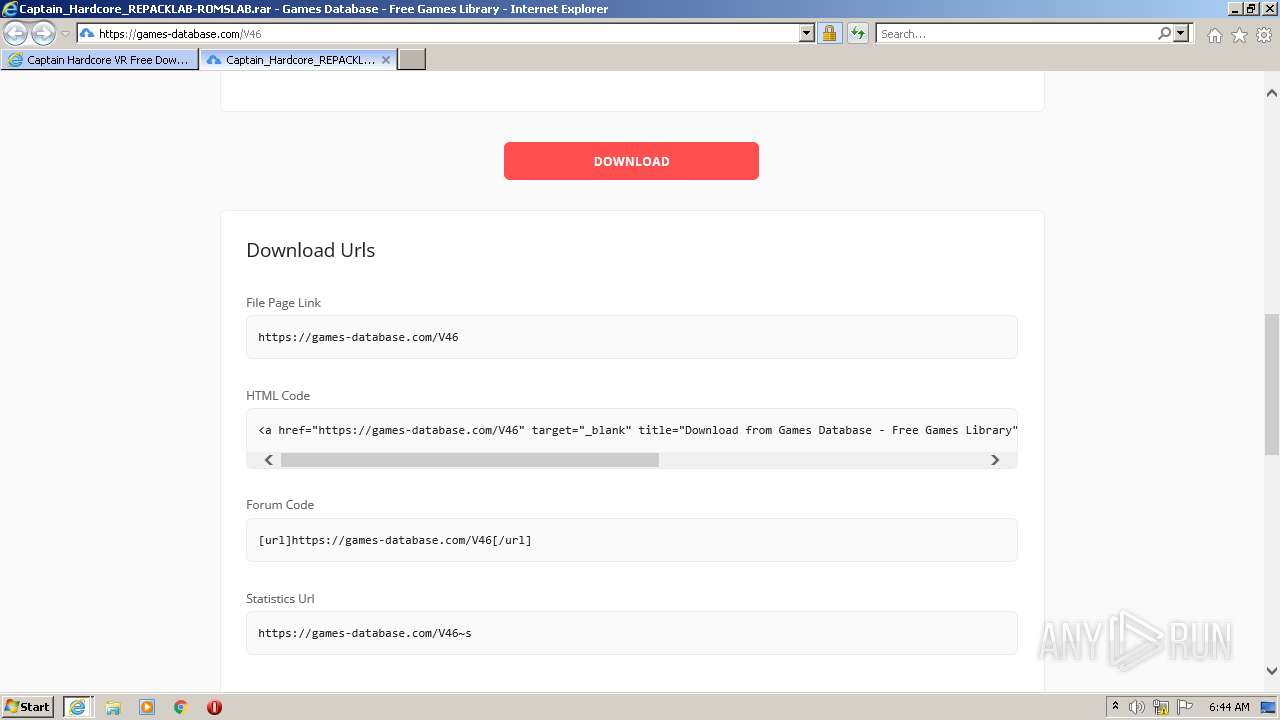Open the recent pages dropdown arrow

[x=65, y=34]
